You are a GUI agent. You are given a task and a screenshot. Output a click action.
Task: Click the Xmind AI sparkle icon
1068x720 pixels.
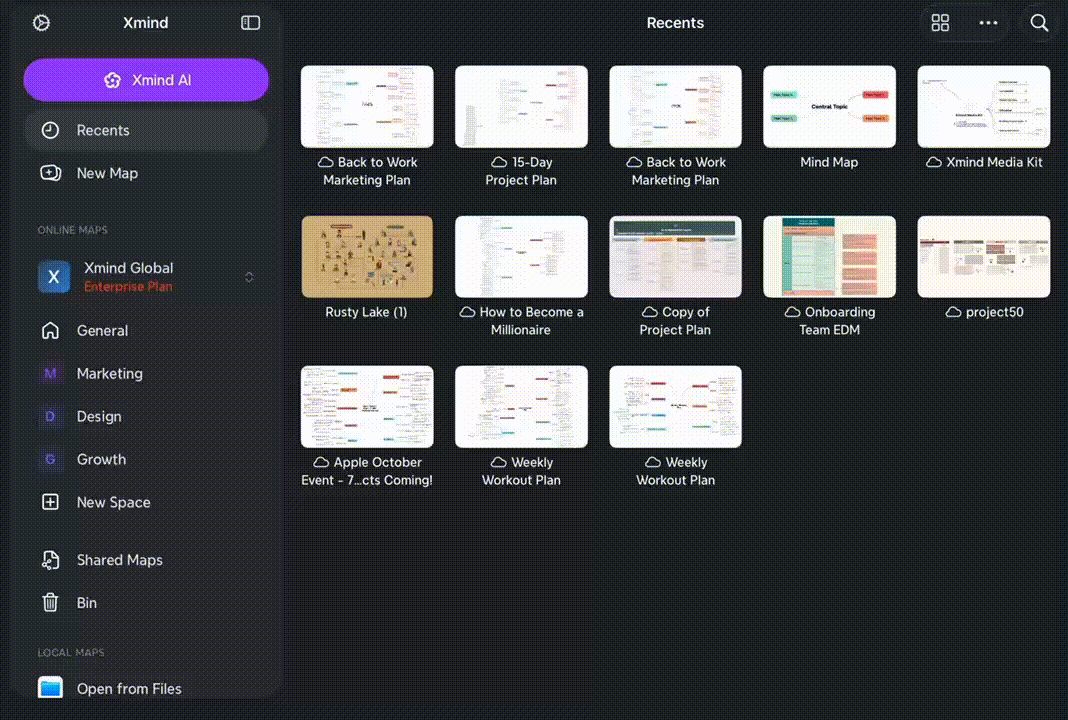point(112,80)
